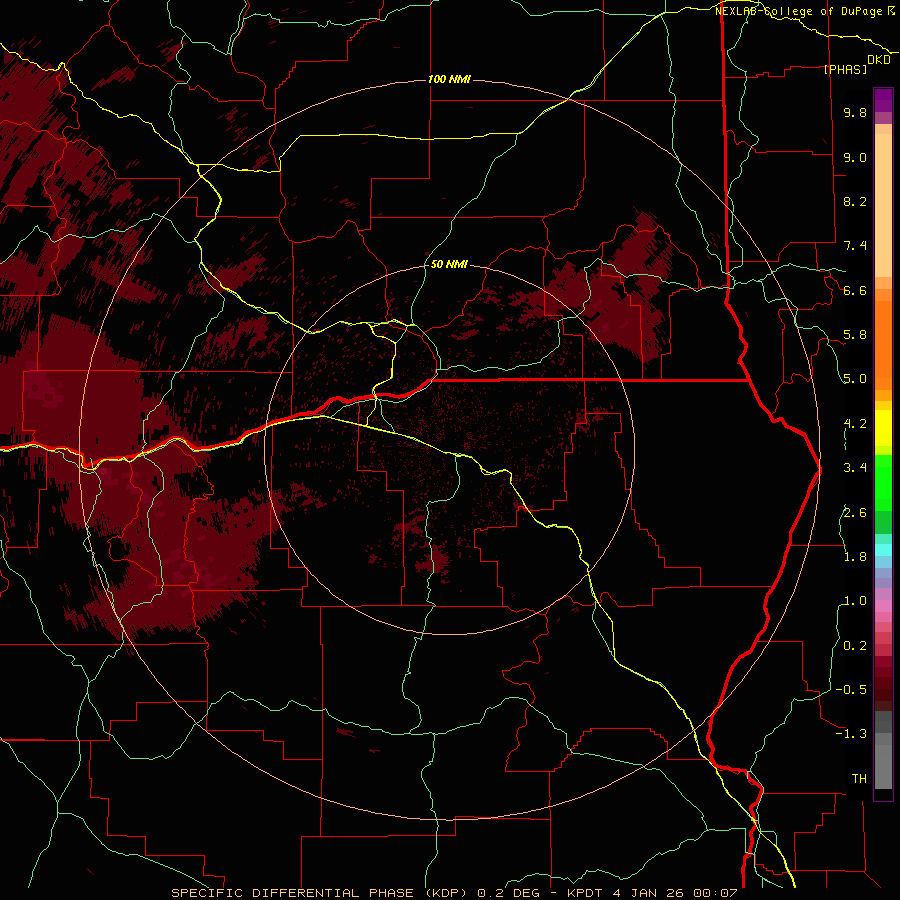Select the '7.4' scale value
900x900 pixels.
(855, 246)
